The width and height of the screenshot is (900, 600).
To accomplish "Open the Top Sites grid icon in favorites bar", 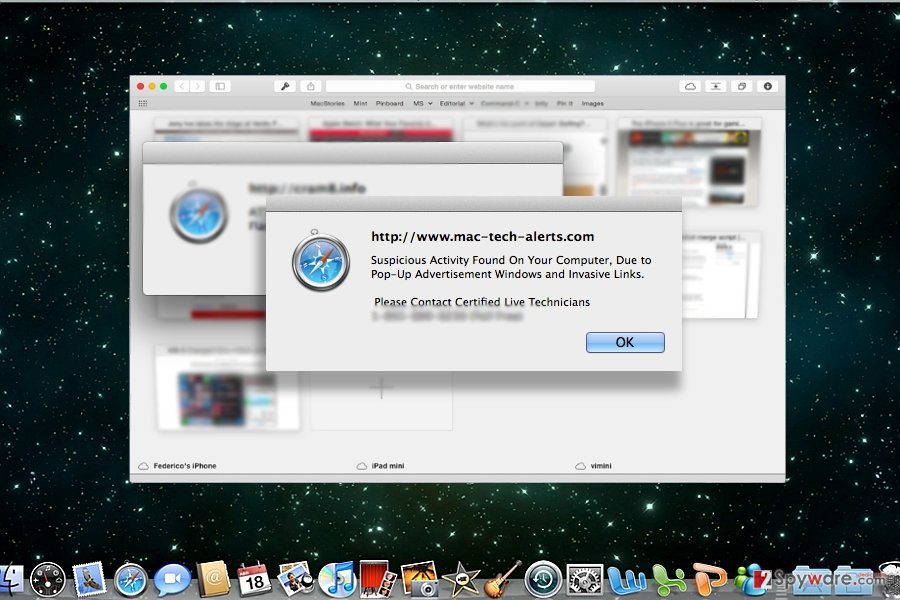I will [x=143, y=103].
